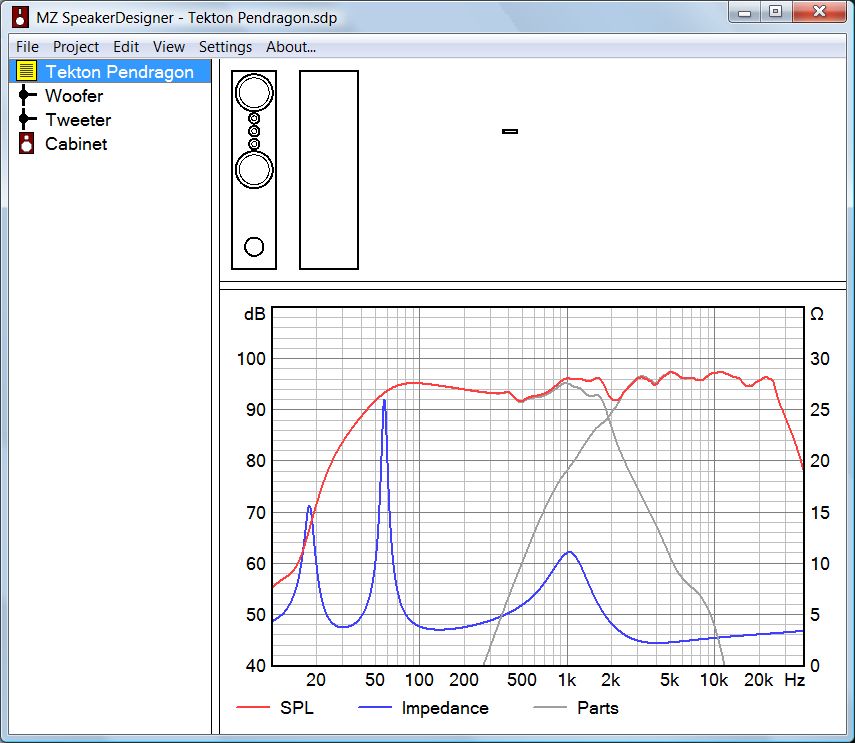855x743 pixels.
Task: Maximize the SpeakerDesigner window
Action: click(x=775, y=12)
